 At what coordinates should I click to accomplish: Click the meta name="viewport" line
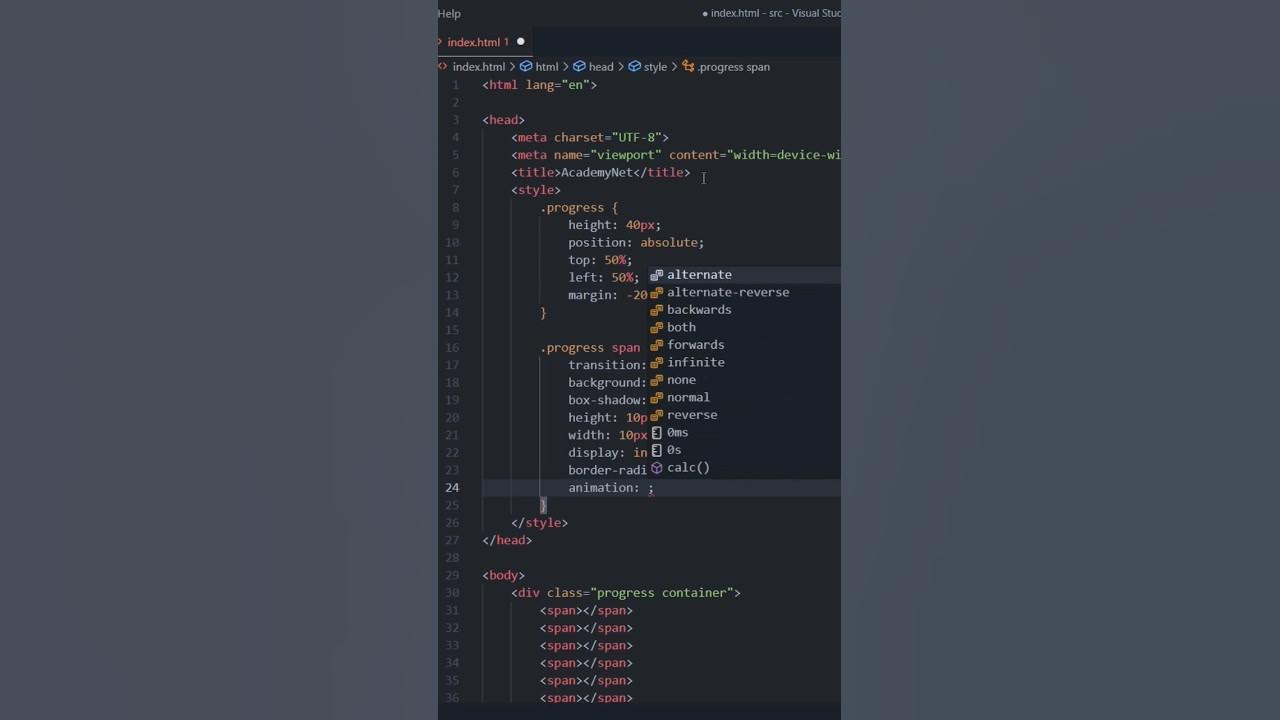(676, 155)
